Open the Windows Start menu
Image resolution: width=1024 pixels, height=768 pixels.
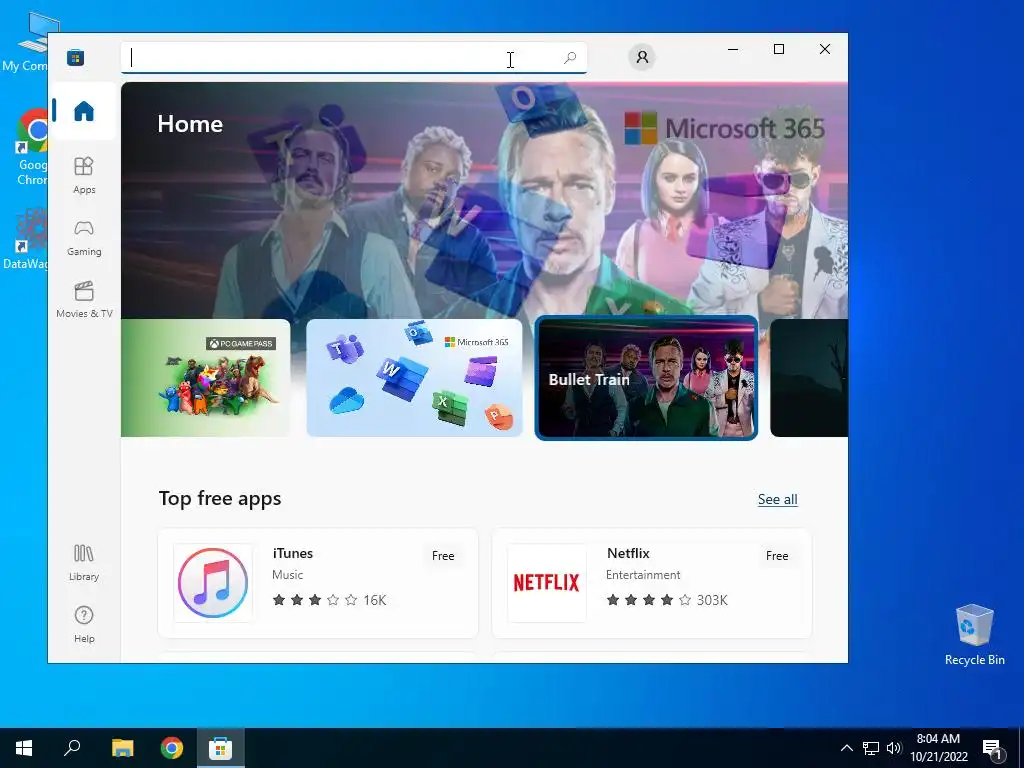[x=24, y=748]
